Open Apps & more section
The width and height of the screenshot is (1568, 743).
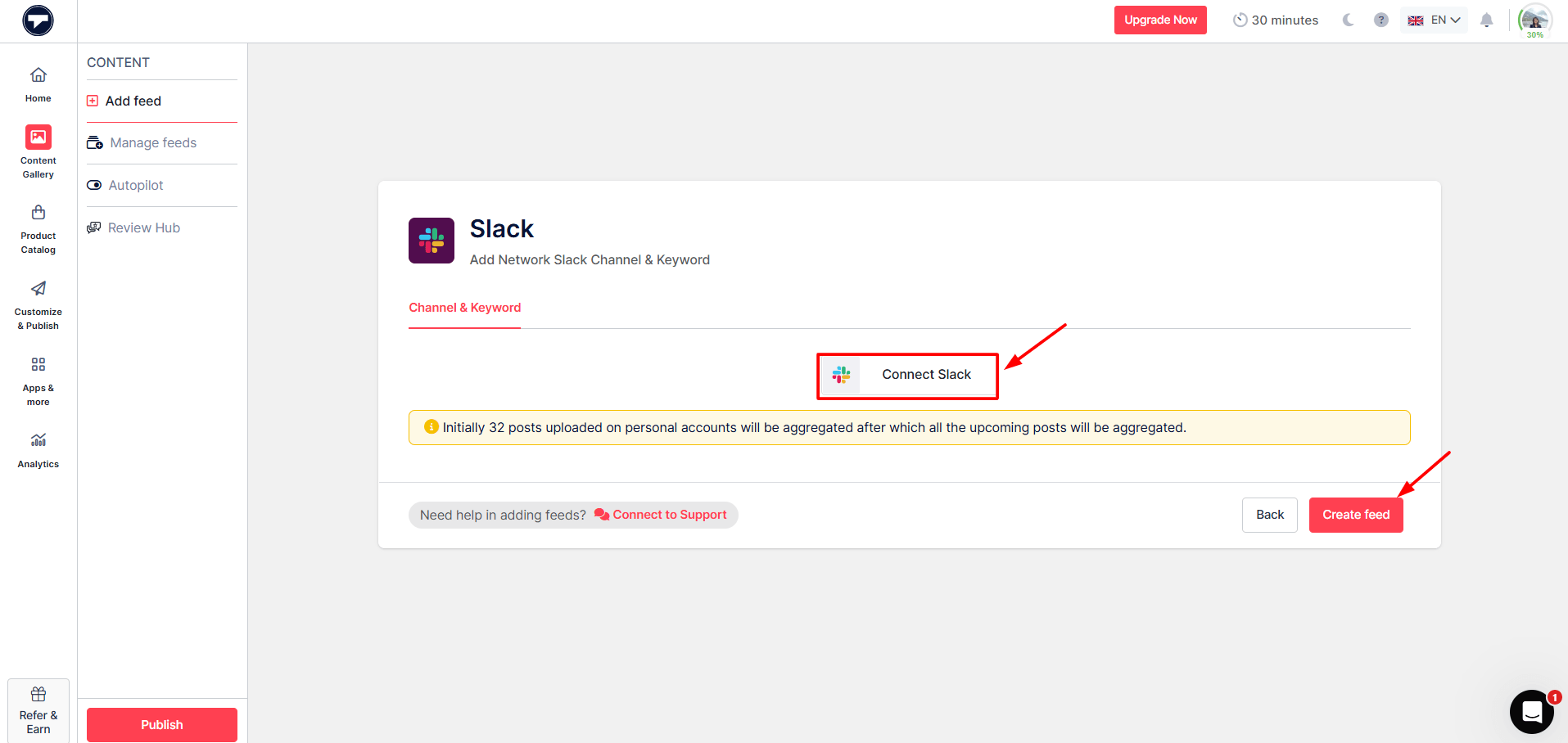38,382
